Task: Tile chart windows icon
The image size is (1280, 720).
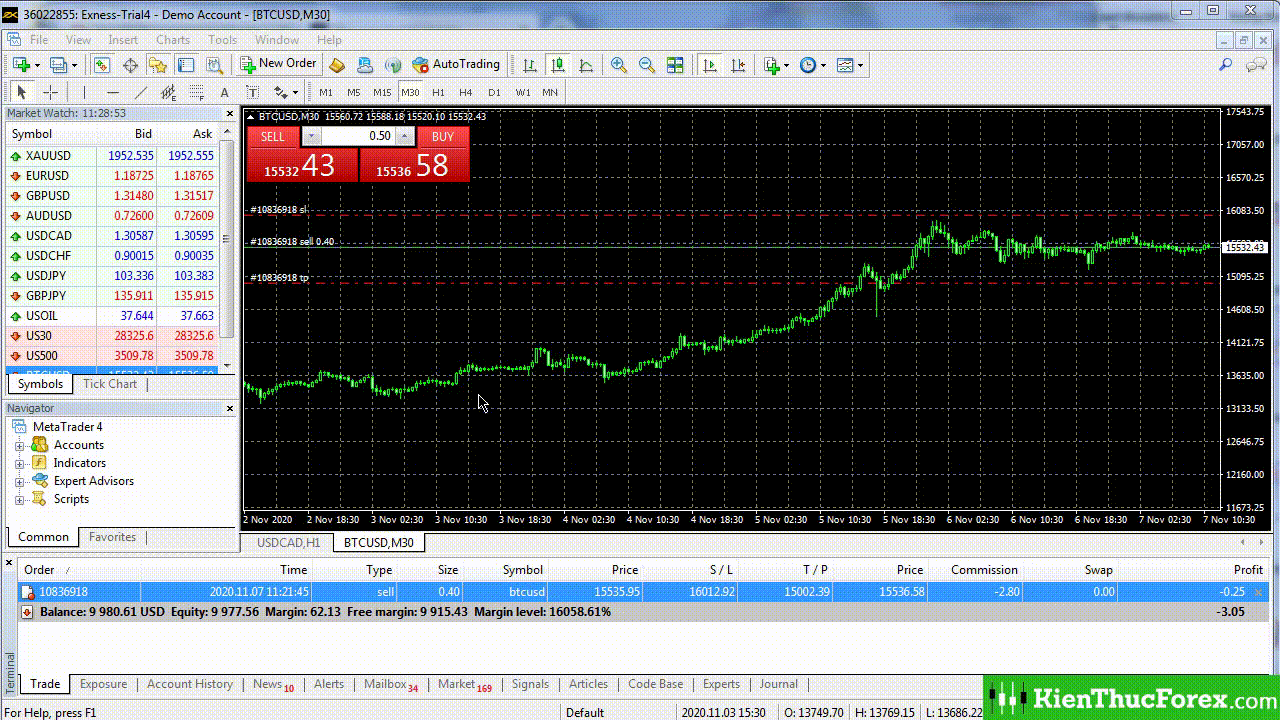Action: (675, 65)
